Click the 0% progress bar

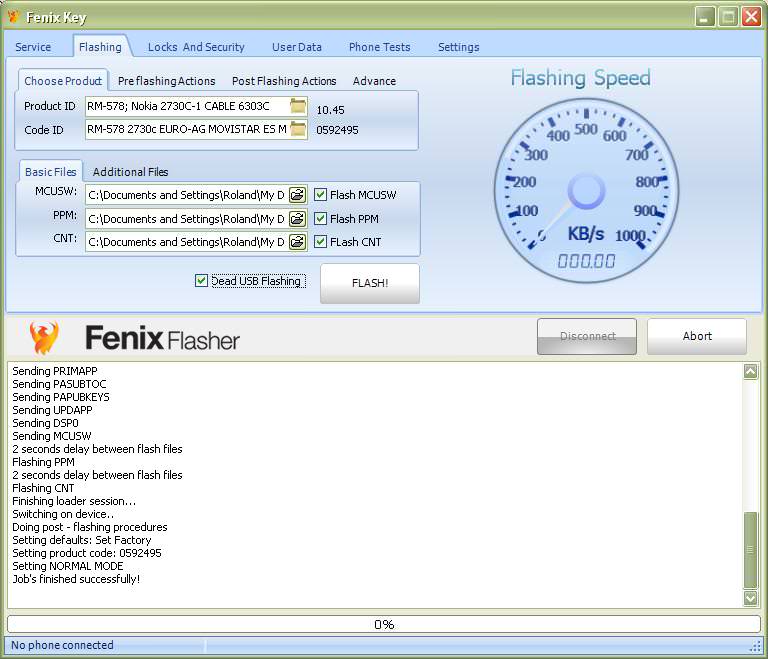384,624
